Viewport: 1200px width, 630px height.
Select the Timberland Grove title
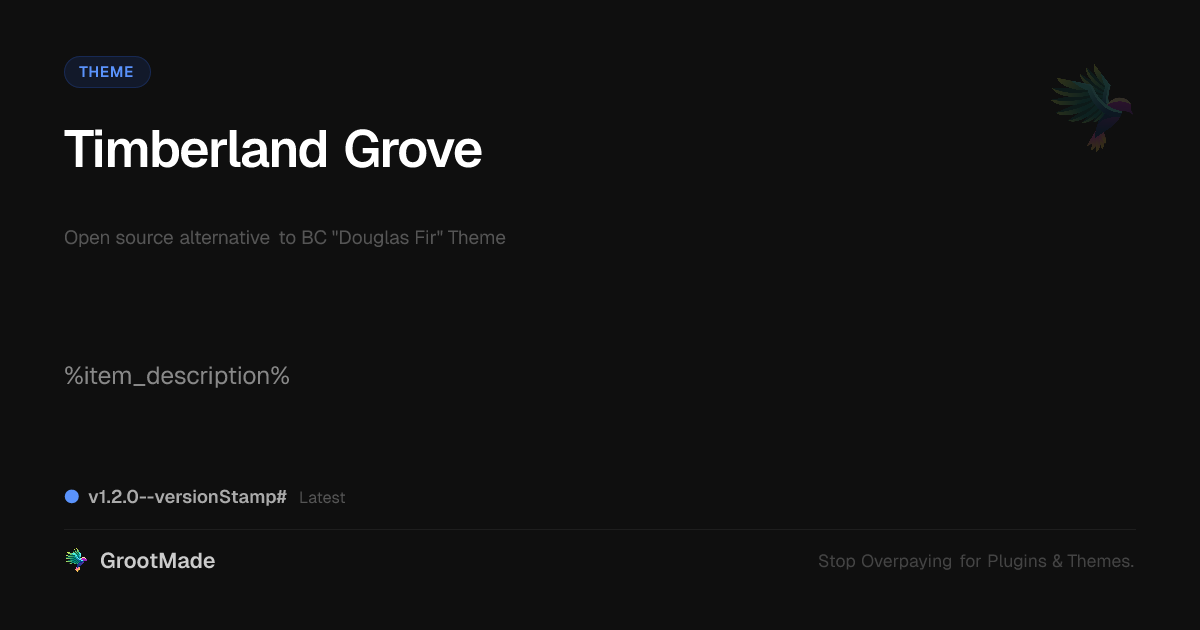coord(273,150)
